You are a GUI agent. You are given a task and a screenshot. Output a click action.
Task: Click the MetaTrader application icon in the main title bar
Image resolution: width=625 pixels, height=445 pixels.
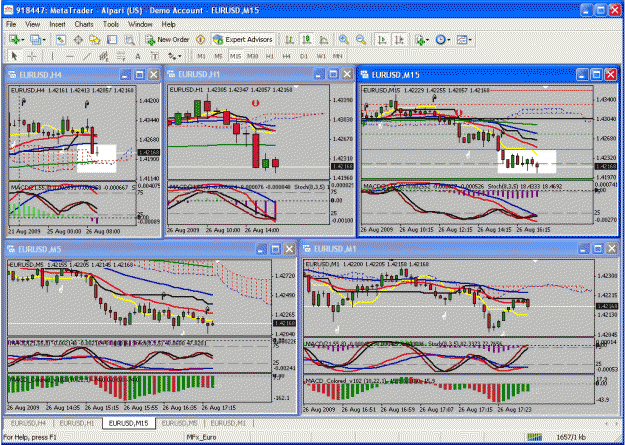tap(8, 10)
